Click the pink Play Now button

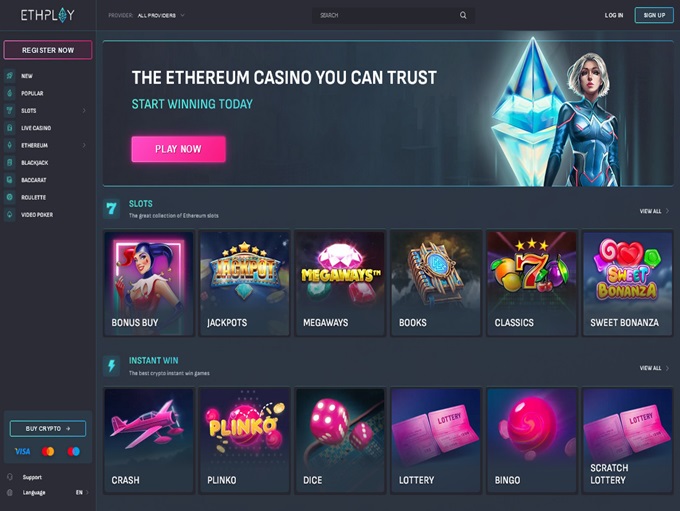[178, 149]
